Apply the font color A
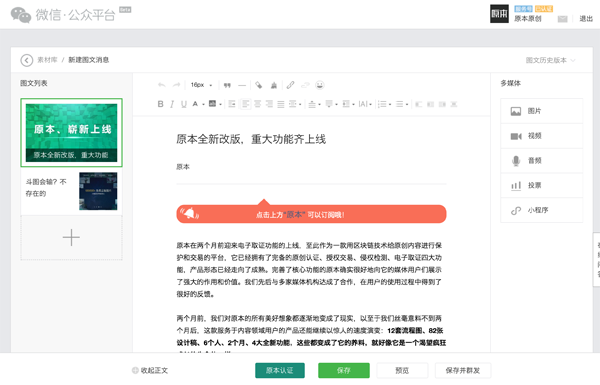The image size is (600, 385). click(195, 104)
